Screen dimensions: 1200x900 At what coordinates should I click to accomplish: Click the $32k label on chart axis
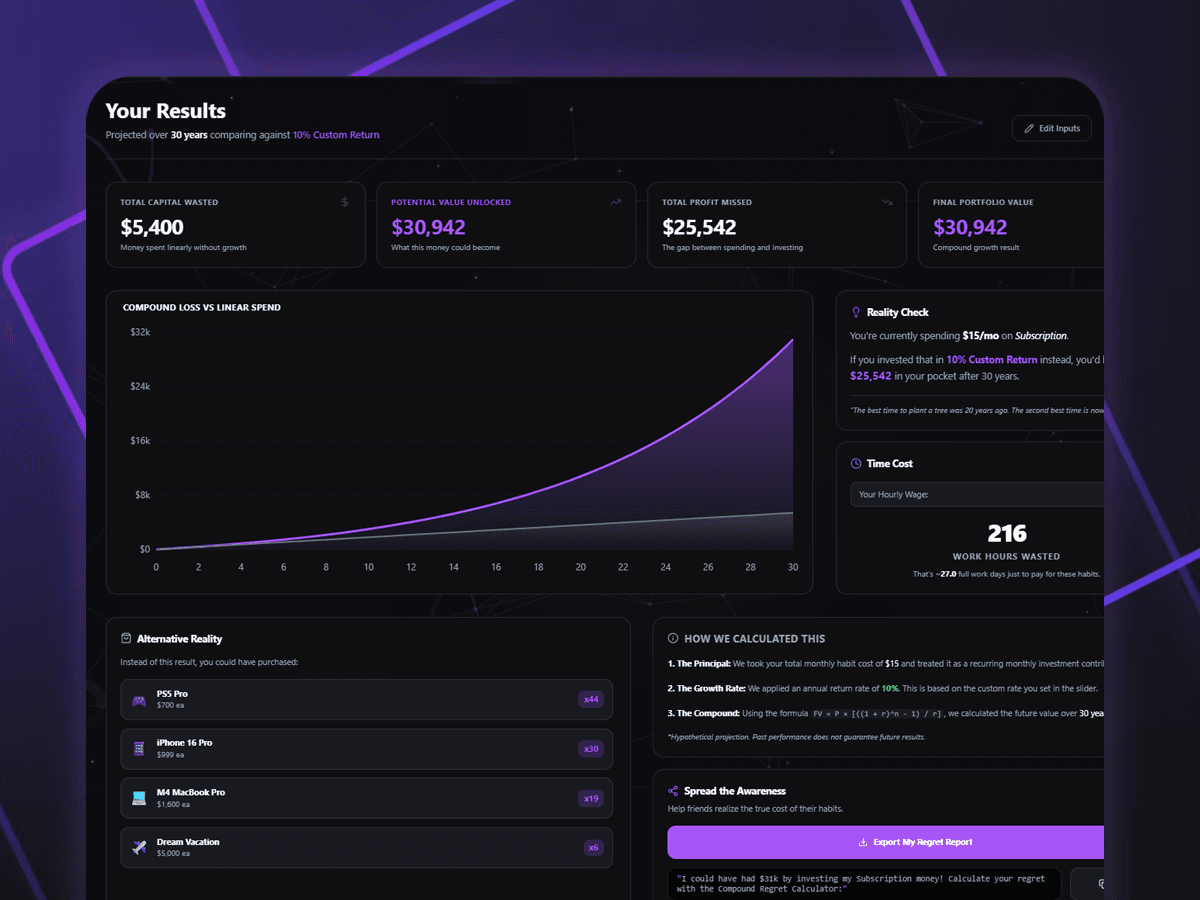click(x=140, y=331)
